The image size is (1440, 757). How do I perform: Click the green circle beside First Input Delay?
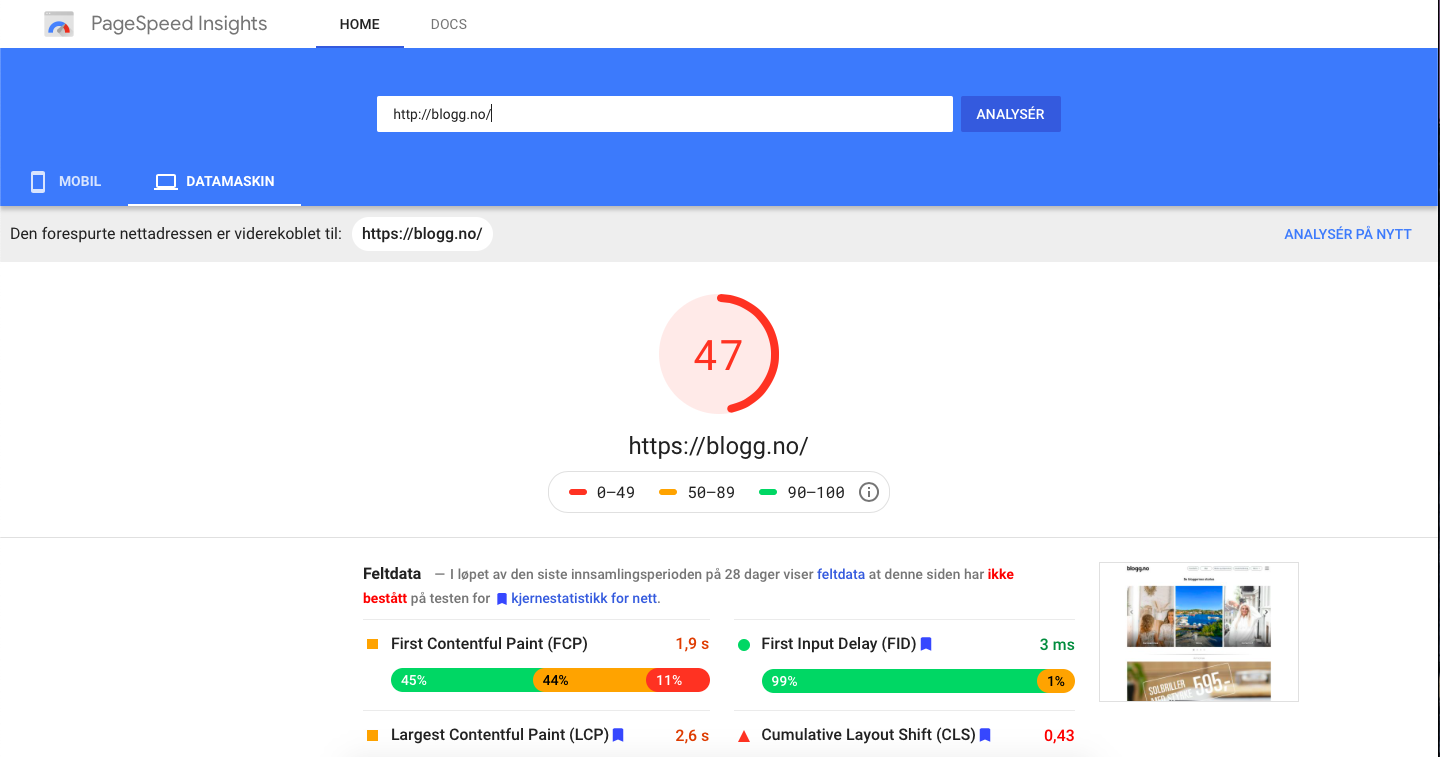tap(743, 645)
